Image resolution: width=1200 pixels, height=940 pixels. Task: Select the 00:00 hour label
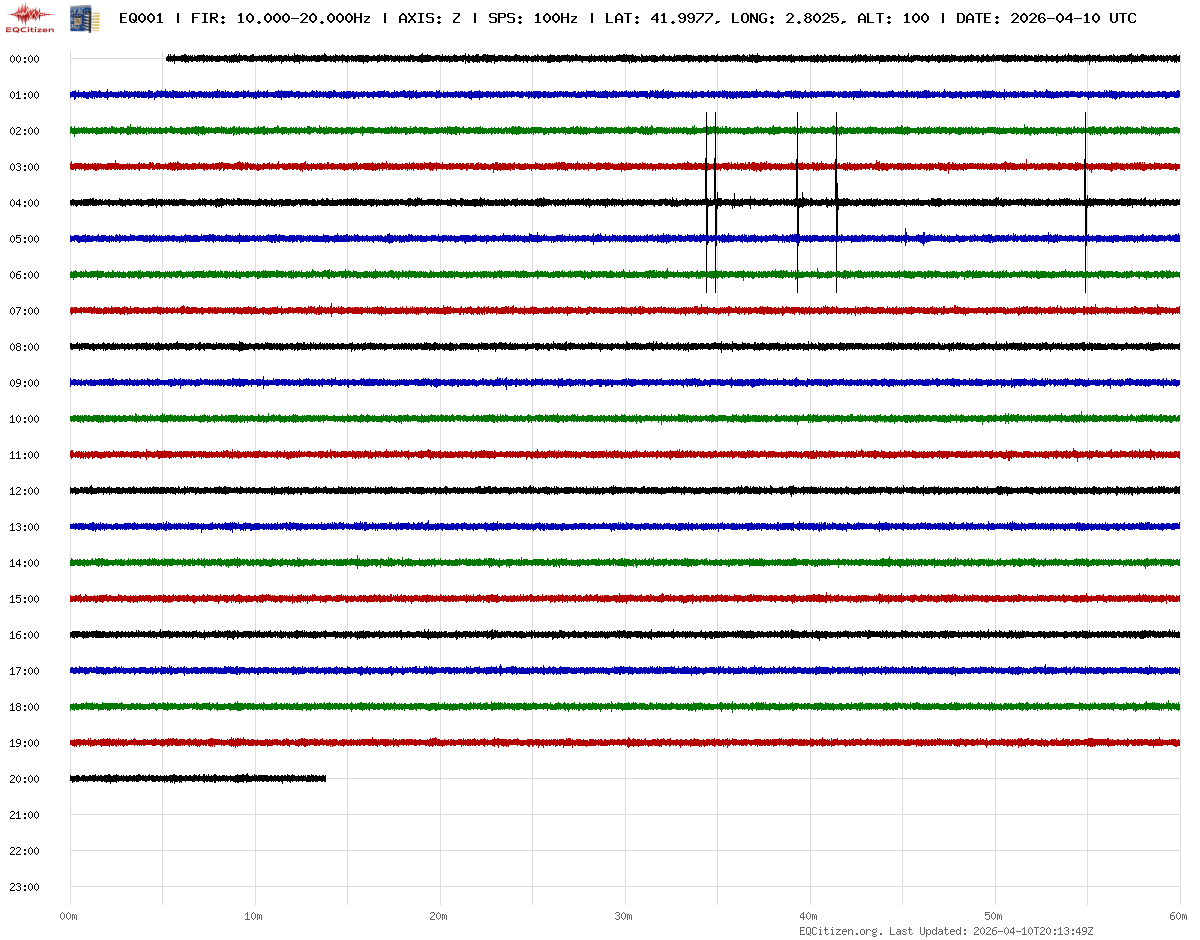pyautogui.click(x=24, y=59)
